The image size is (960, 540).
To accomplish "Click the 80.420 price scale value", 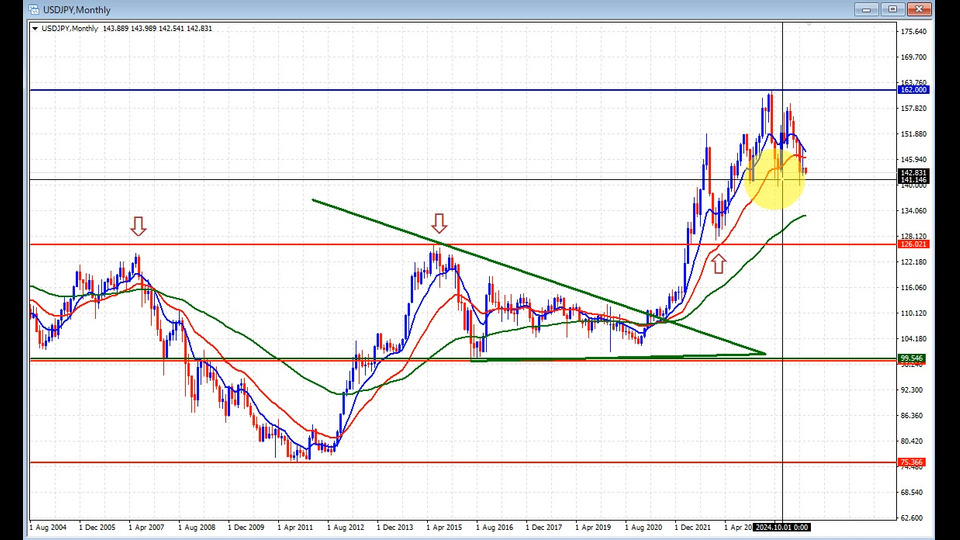I will click(914, 441).
